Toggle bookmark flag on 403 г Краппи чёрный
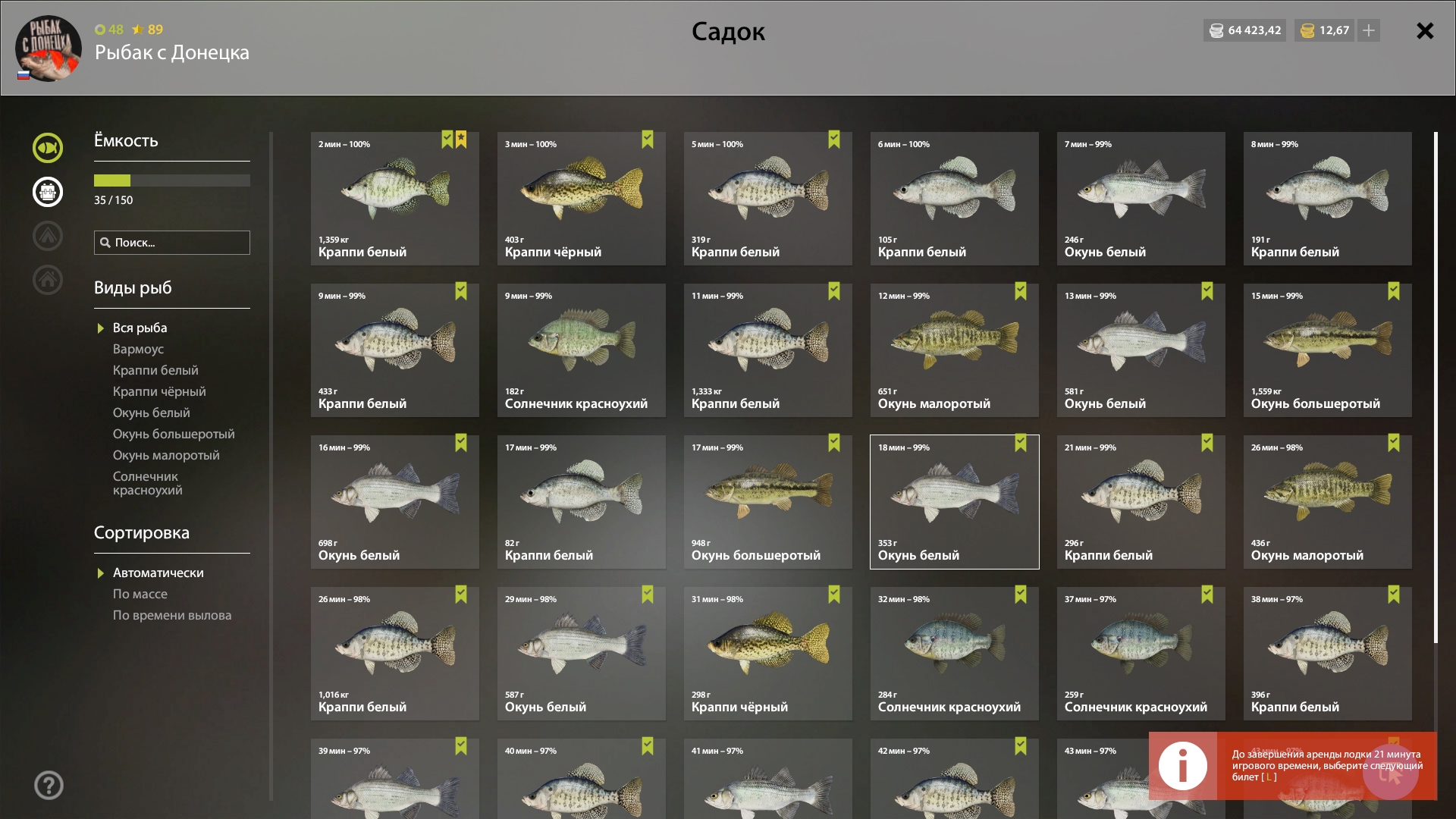Image resolution: width=1456 pixels, height=819 pixels. click(x=648, y=140)
